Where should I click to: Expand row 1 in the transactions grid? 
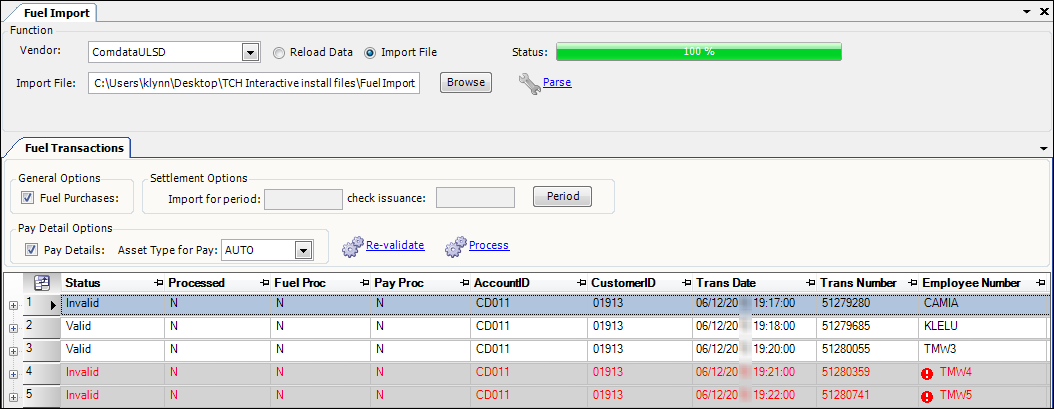click(13, 305)
